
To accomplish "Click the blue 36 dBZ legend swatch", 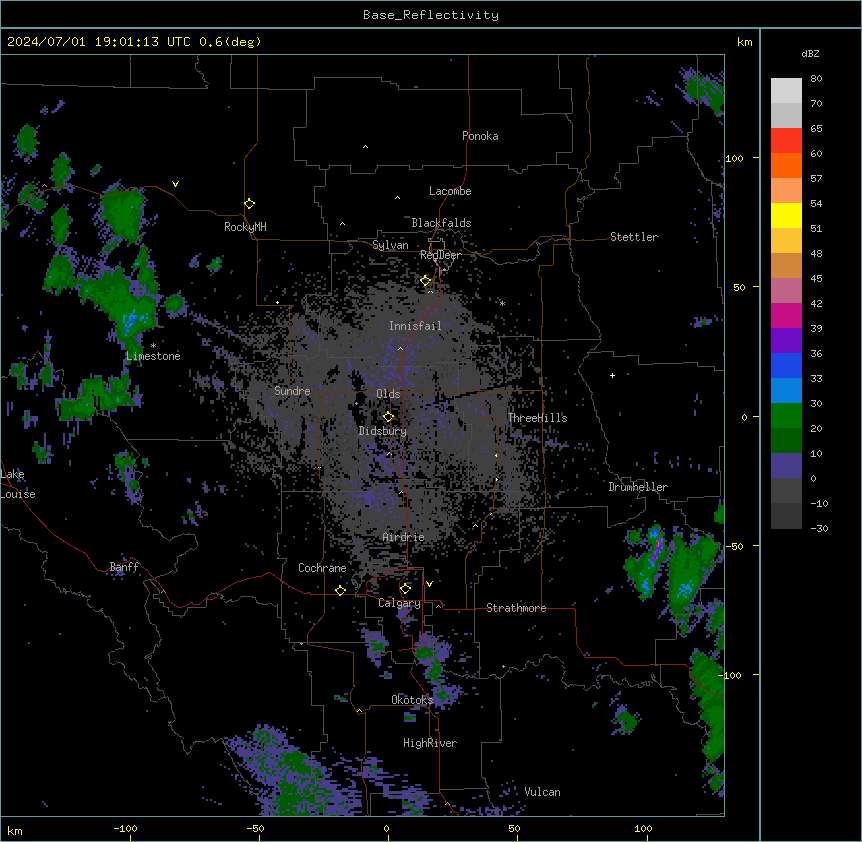I will (x=786, y=365).
